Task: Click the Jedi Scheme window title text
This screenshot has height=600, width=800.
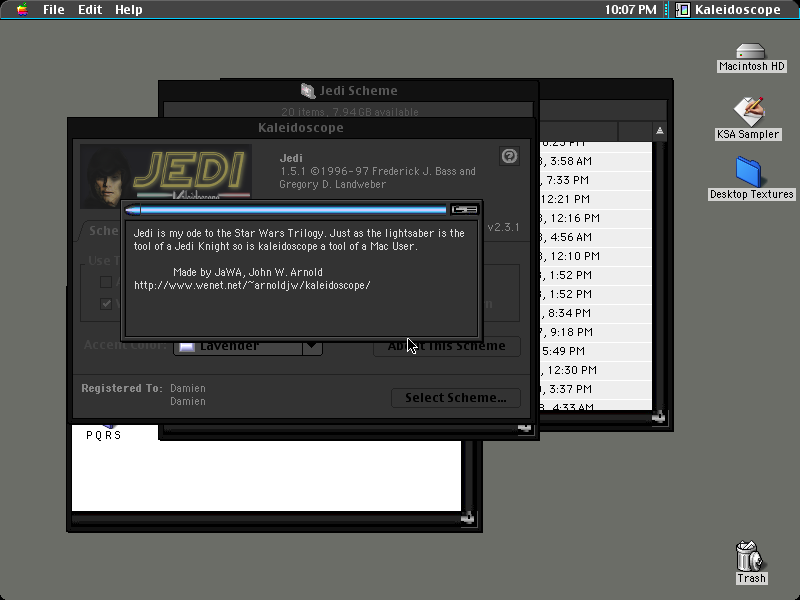Action: point(358,91)
